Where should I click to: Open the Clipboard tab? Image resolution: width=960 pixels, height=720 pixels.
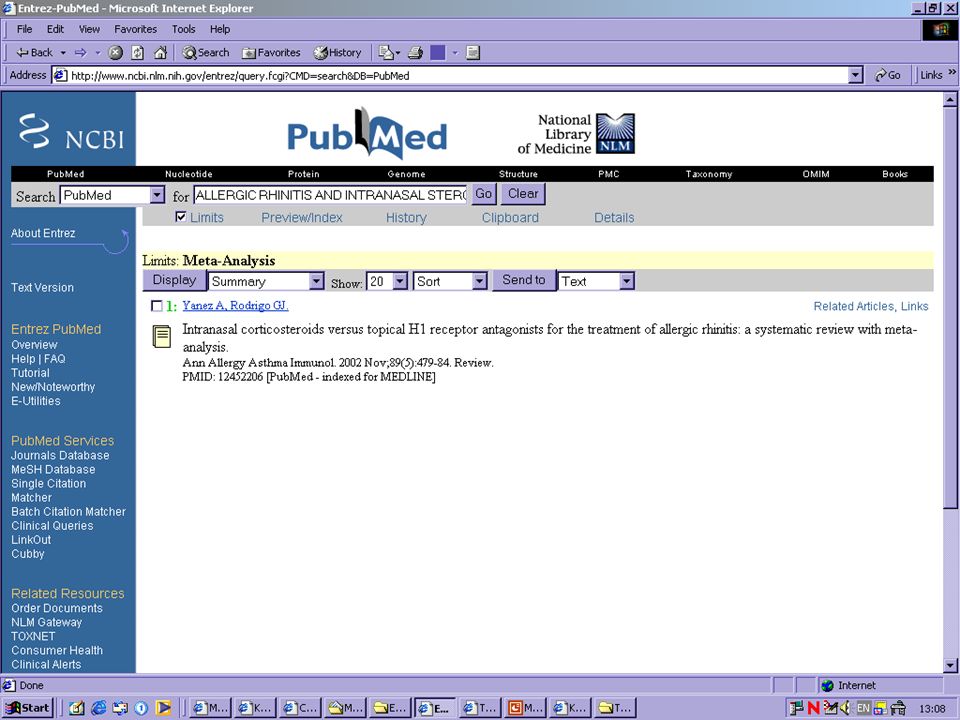coord(510,217)
